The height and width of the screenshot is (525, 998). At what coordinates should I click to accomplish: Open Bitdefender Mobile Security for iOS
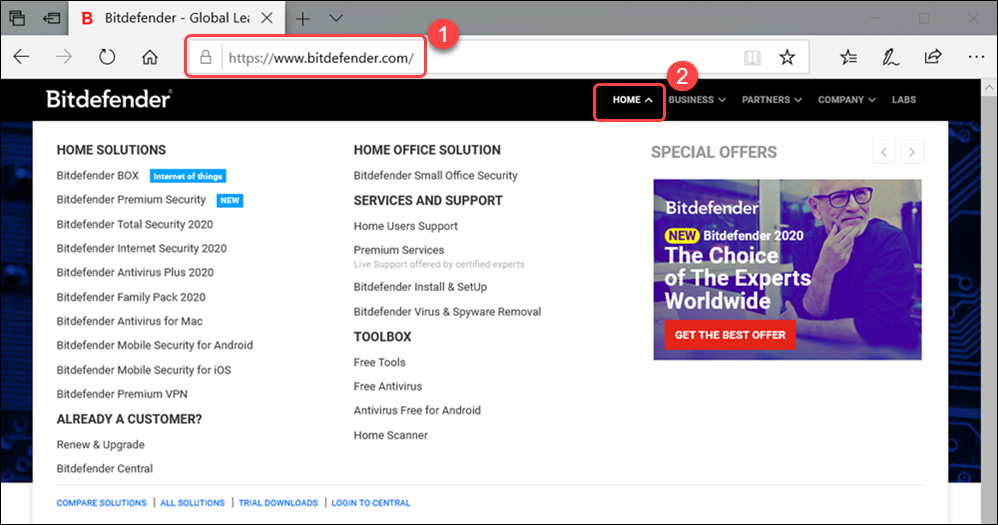144,370
